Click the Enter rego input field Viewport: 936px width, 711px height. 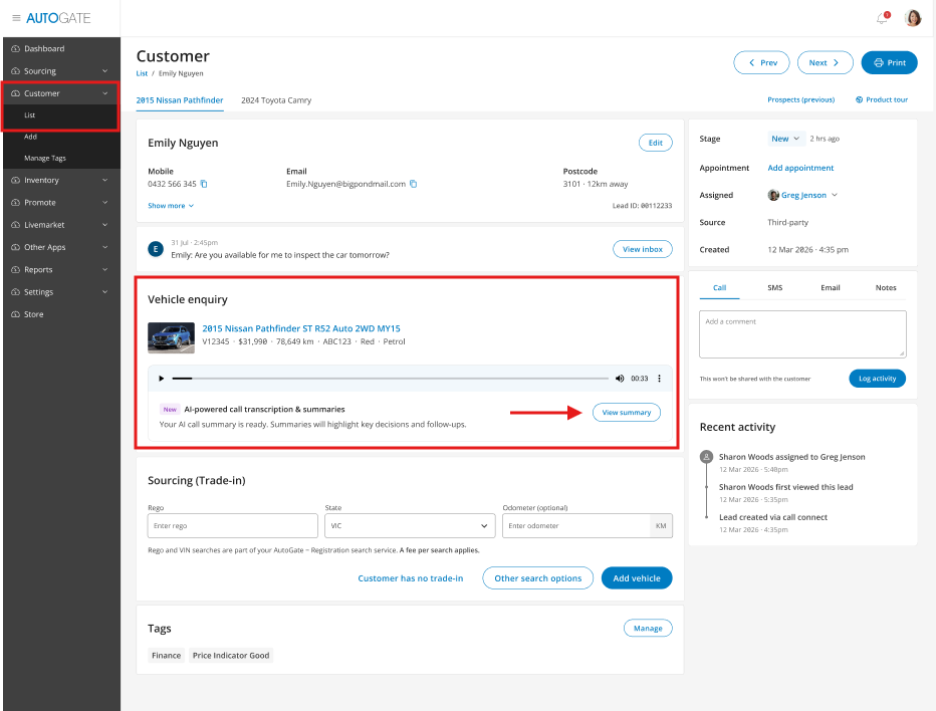coord(232,526)
